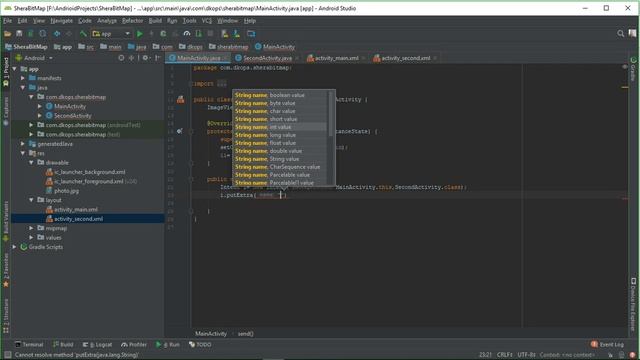Open the Terminal tool window

pyautogui.click(x=29, y=344)
